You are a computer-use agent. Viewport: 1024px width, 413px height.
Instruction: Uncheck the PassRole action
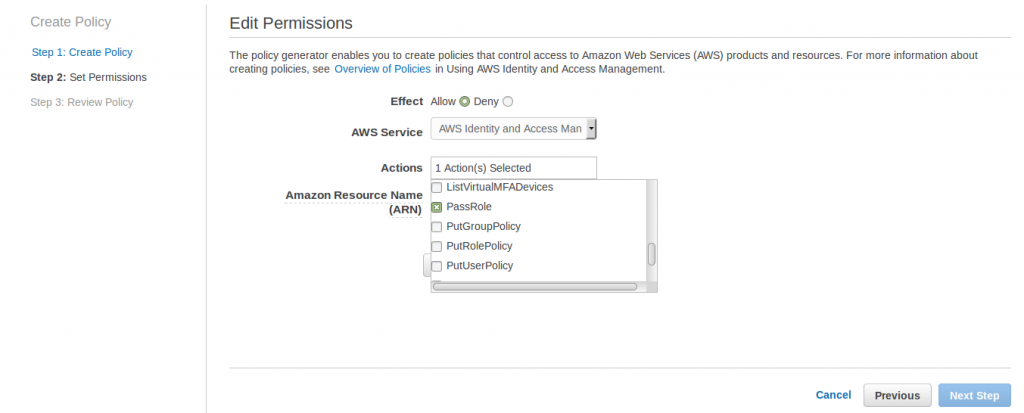(x=436, y=207)
